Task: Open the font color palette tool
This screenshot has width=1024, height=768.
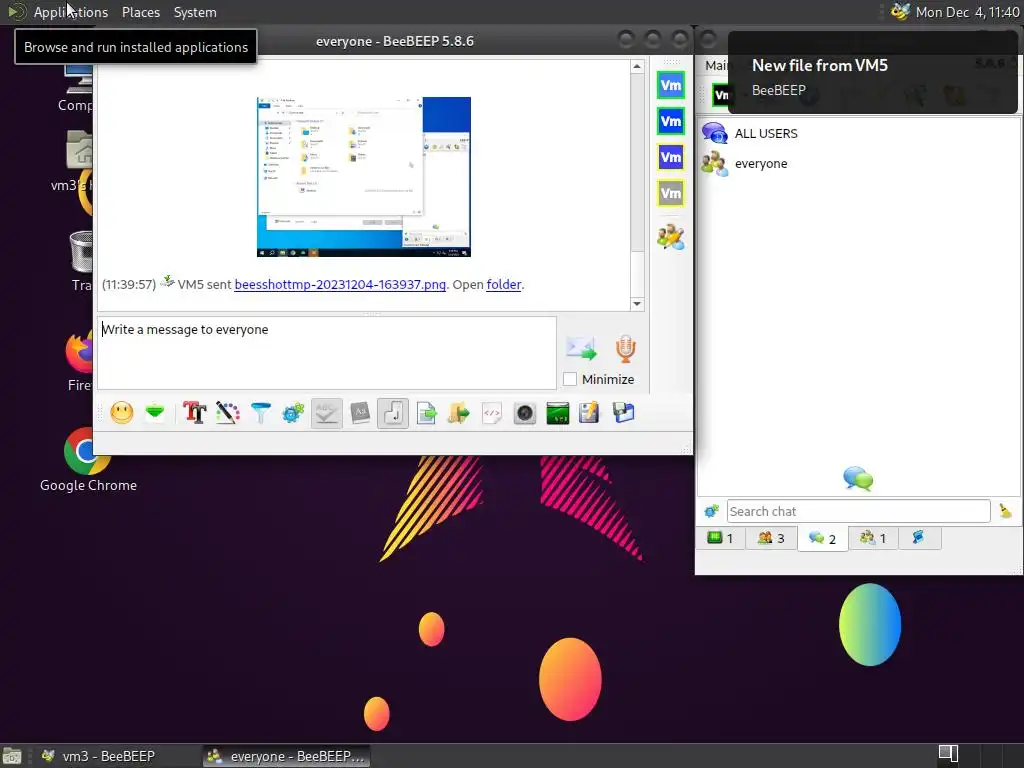Action: click(x=227, y=413)
